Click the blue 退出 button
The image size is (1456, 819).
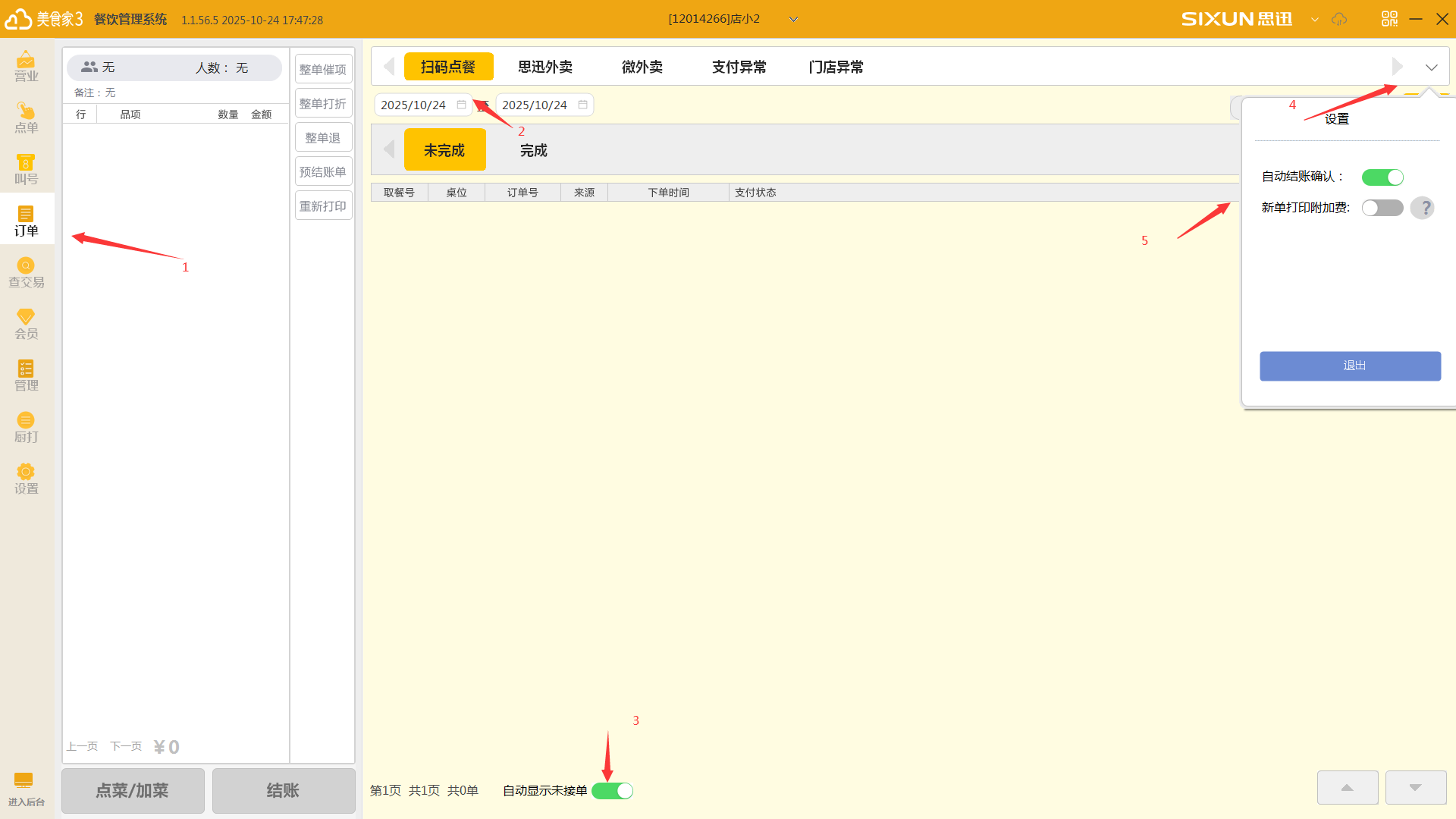(1350, 366)
